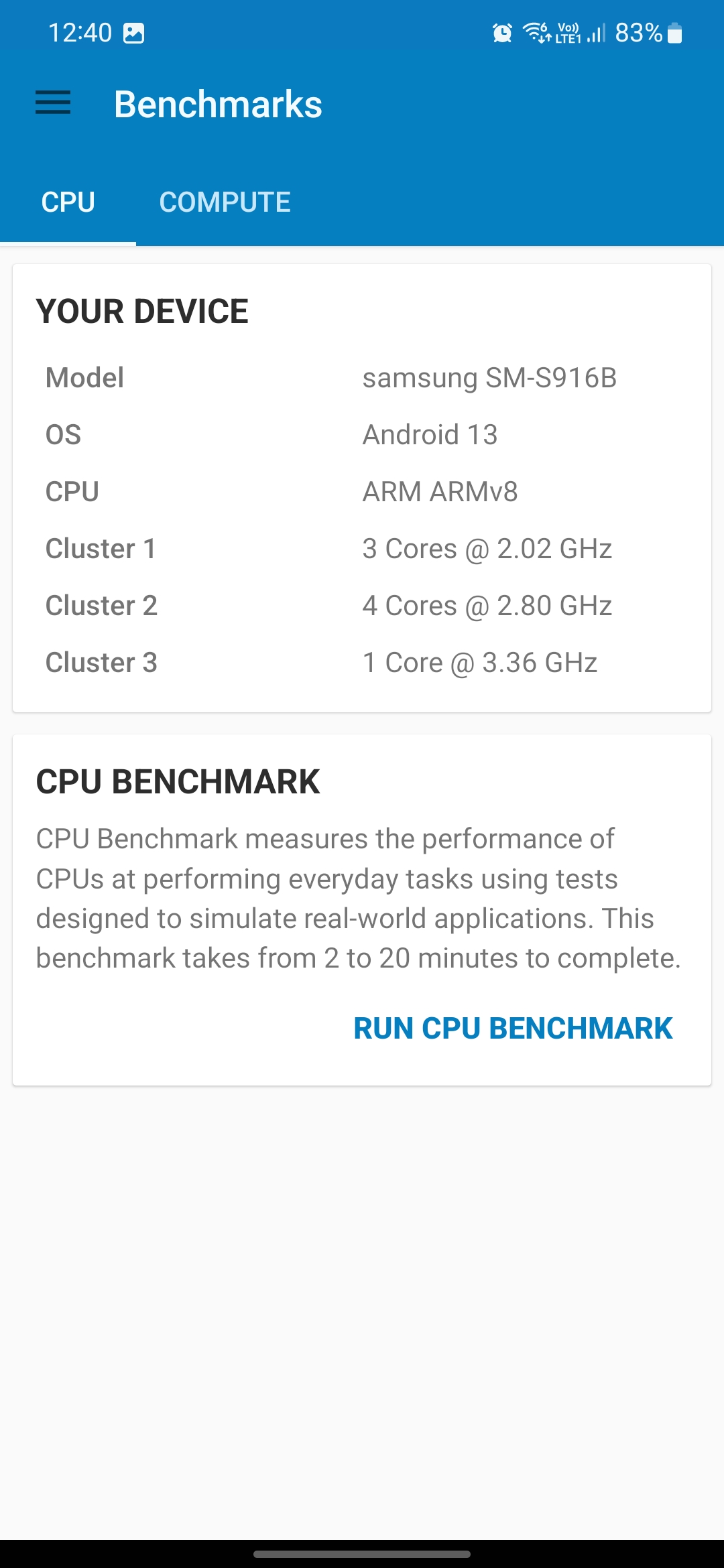Tap the VoLTE indicator in status bar
This screenshot has height=1568, width=724.
click(x=568, y=33)
